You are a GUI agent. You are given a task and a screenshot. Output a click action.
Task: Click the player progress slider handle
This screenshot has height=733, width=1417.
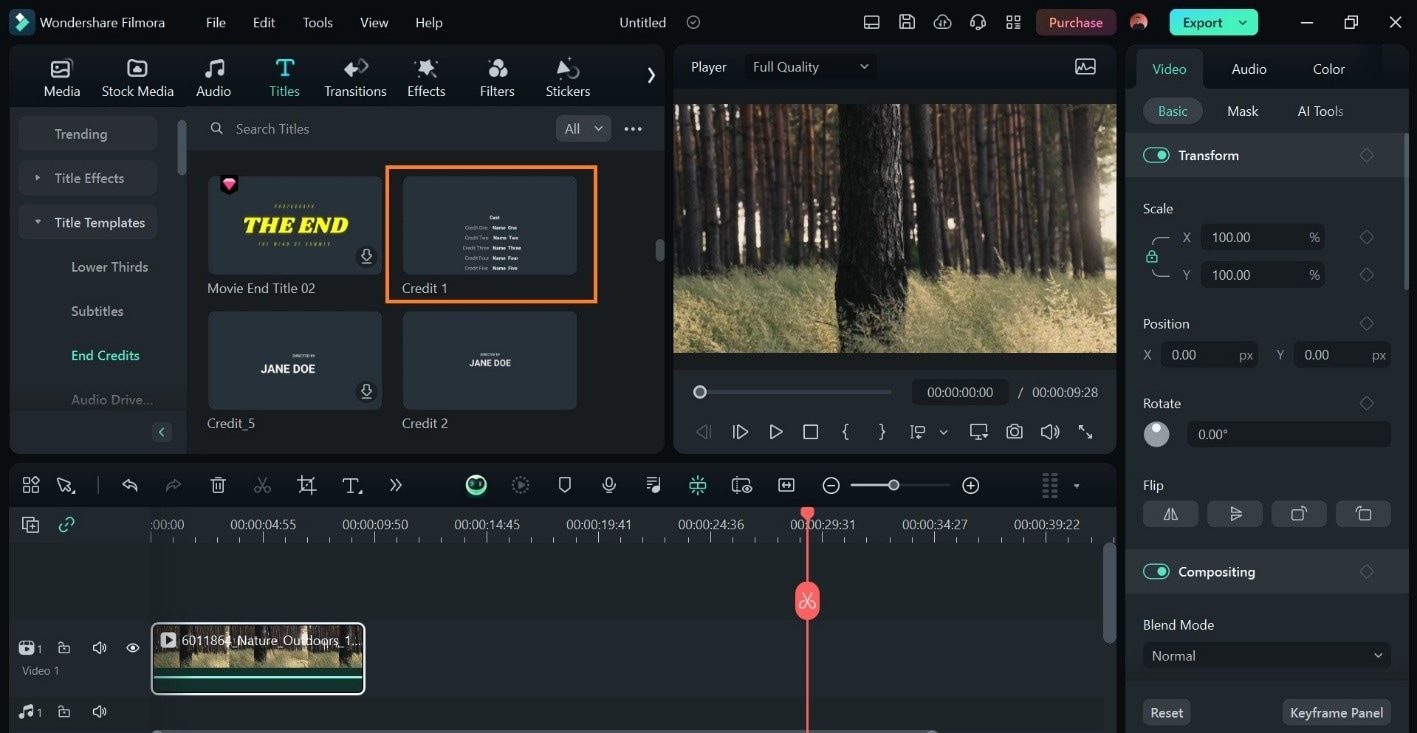(x=700, y=392)
